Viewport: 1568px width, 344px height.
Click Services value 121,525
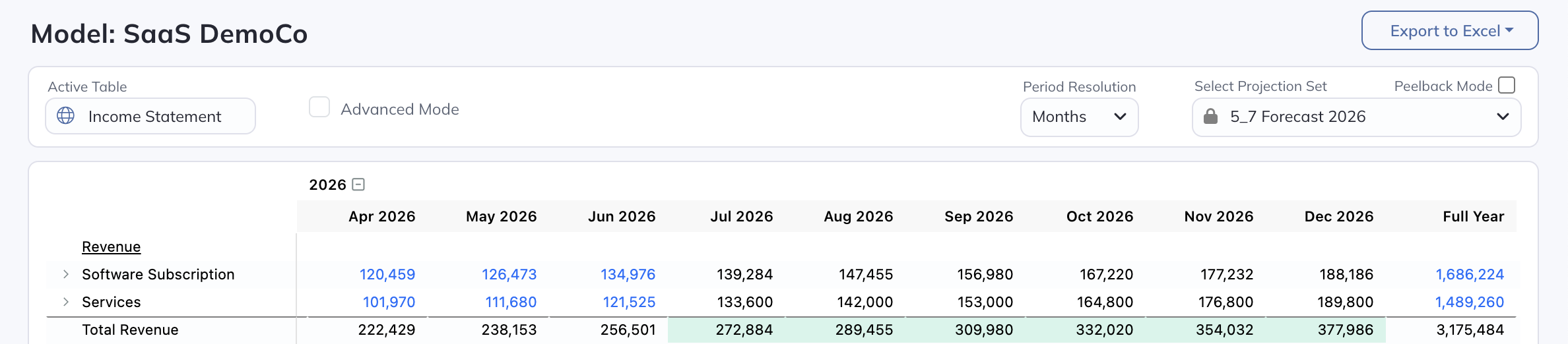point(629,302)
